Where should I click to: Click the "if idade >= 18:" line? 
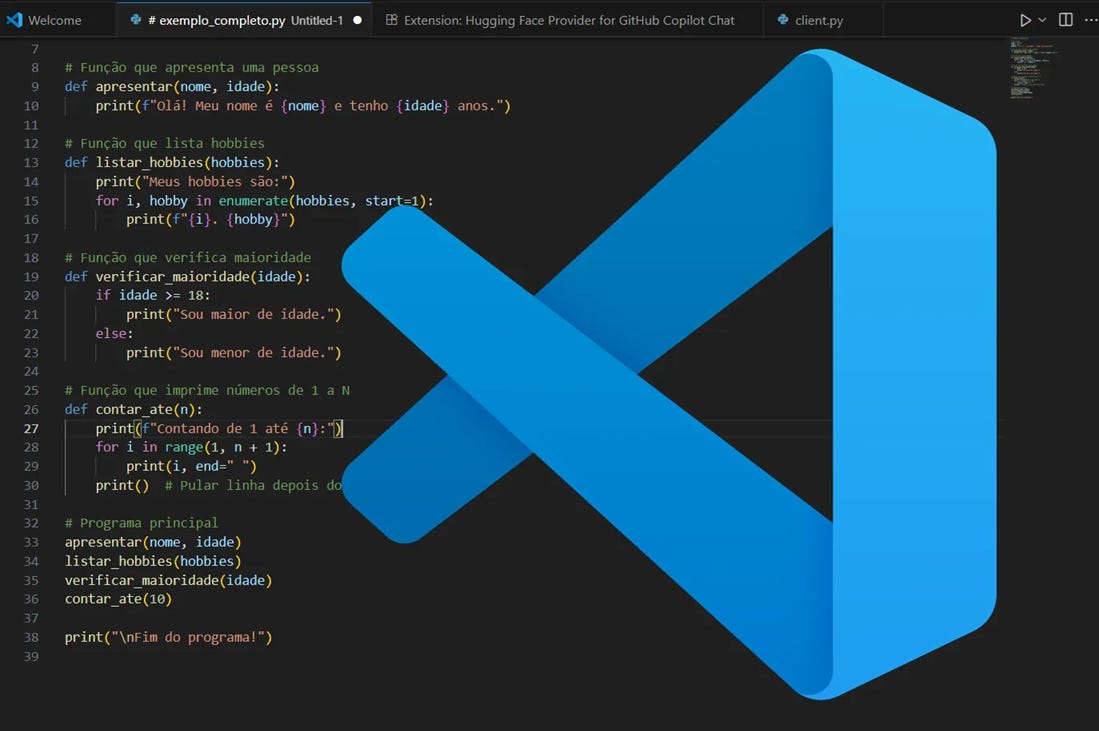click(x=153, y=296)
